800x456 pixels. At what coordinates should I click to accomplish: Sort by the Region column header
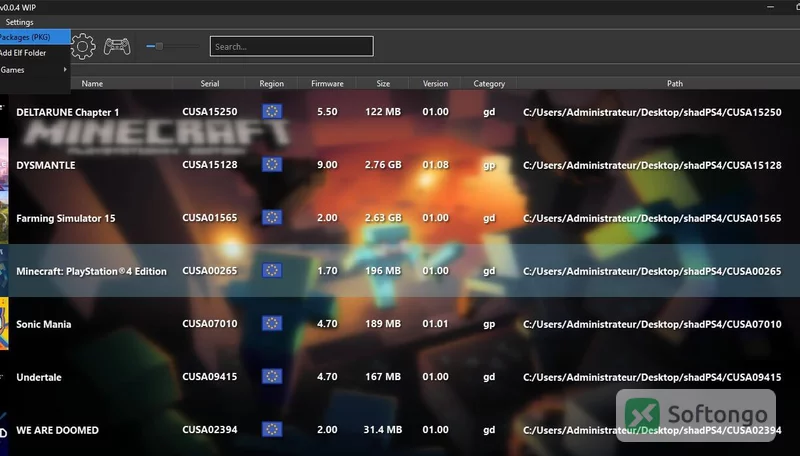pos(271,84)
